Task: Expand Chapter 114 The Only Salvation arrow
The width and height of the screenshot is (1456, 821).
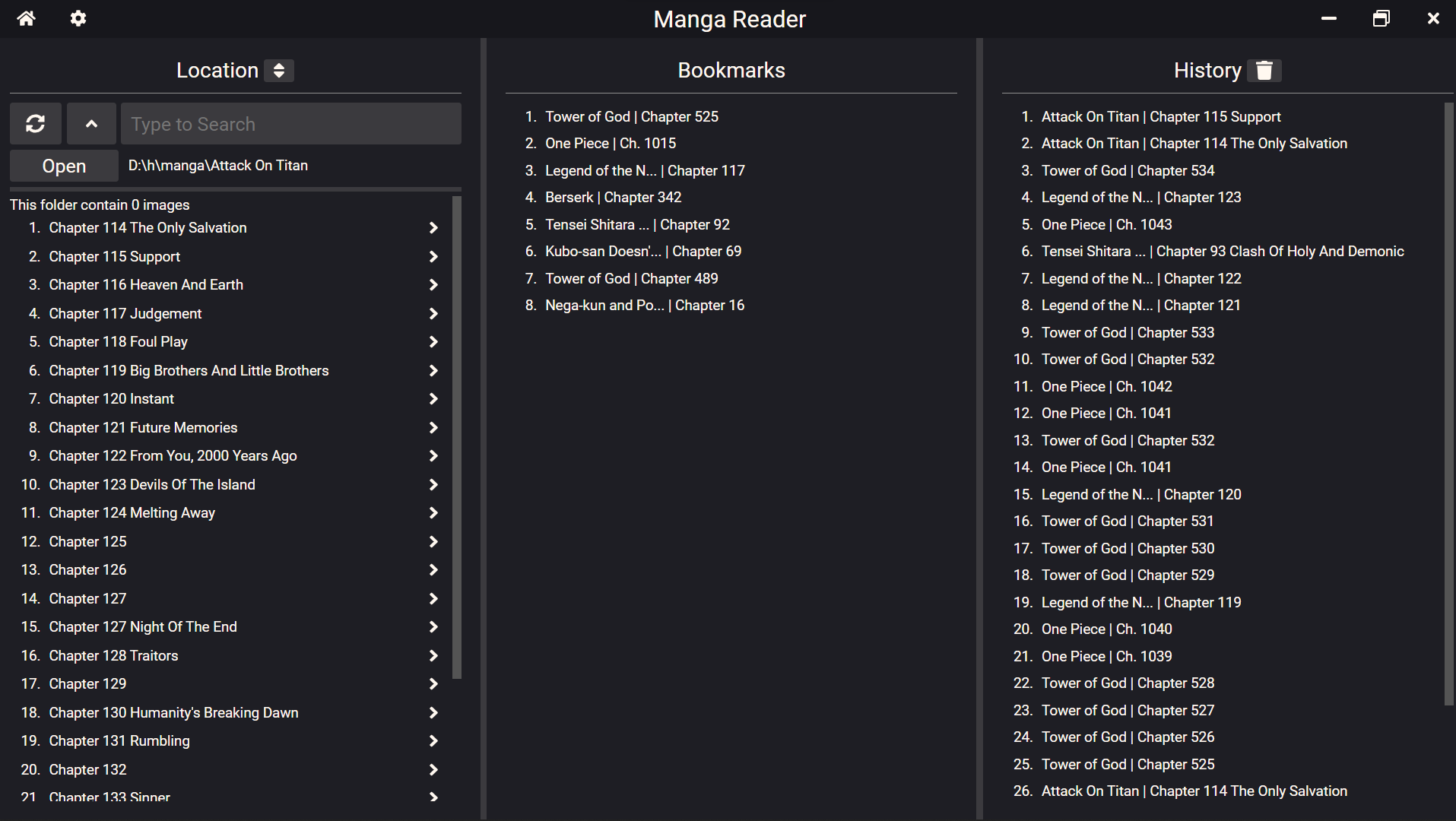Action: [x=433, y=228]
